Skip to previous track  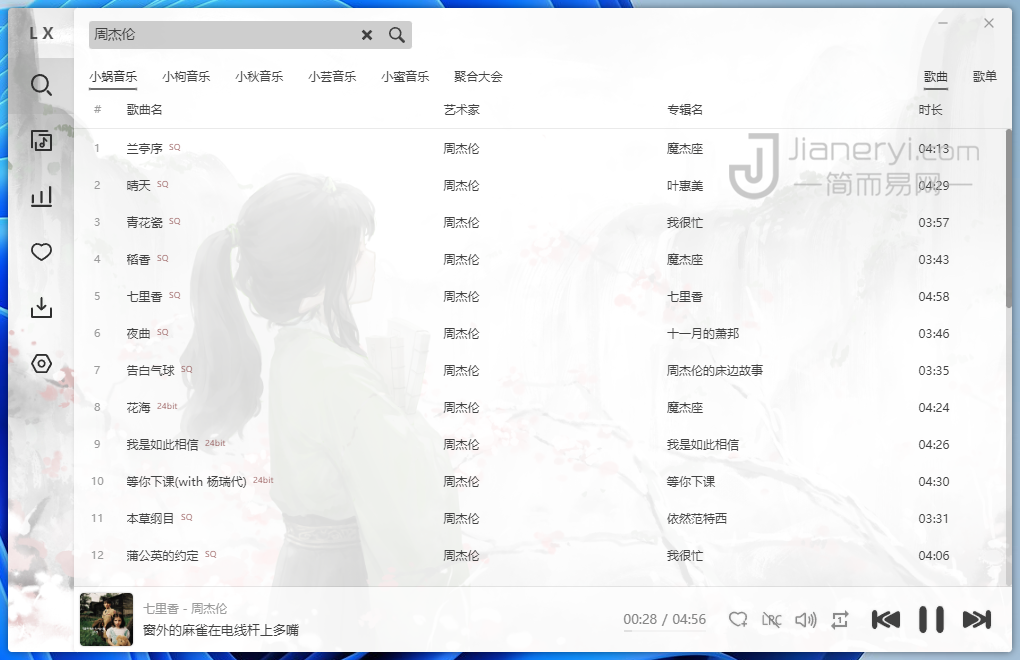[x=885, y=620]
